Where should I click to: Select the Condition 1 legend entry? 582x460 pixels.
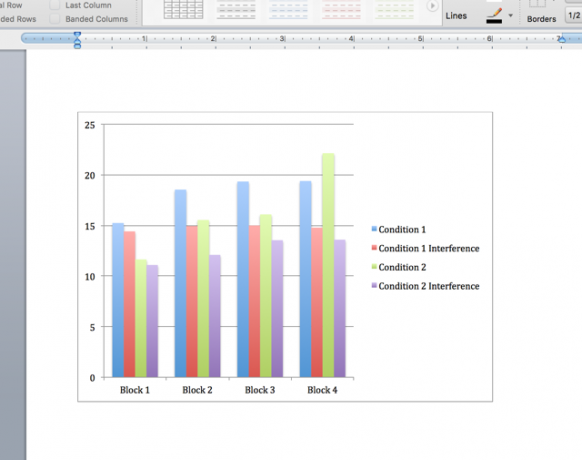(399, 229)
